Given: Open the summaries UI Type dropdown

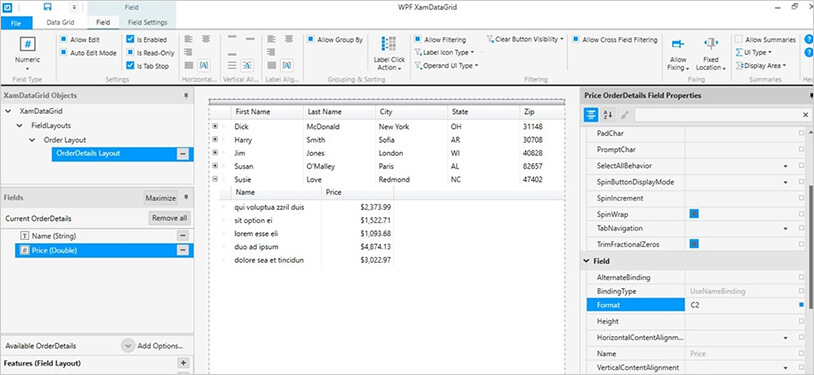Looking at the screenshot, I should 754,52.
